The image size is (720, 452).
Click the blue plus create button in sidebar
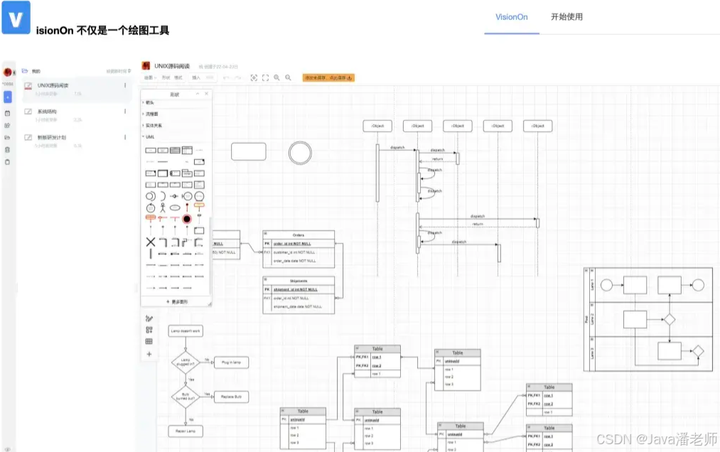(x=8, y=97)
